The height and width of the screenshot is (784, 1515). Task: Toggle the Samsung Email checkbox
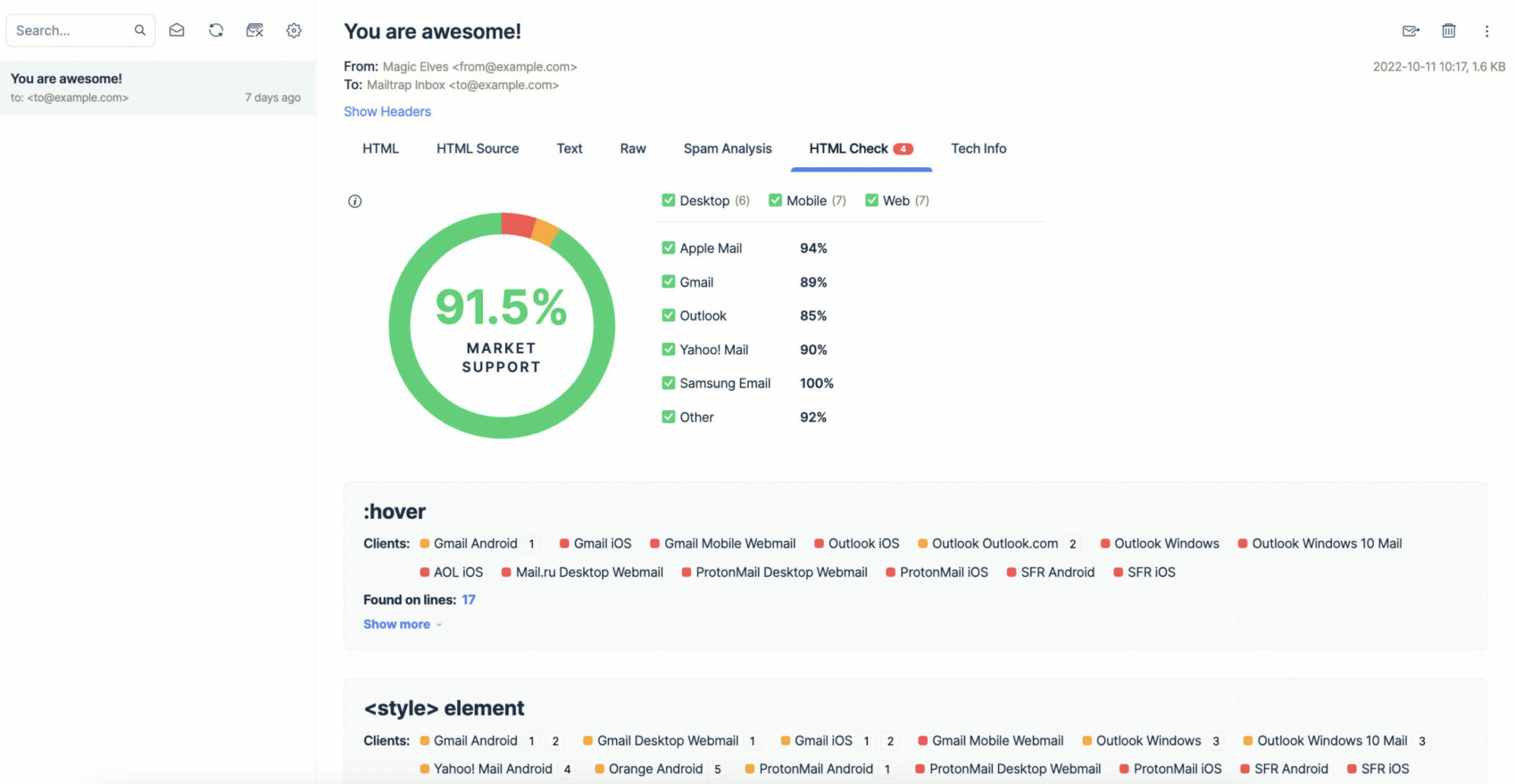click(668, 383)
